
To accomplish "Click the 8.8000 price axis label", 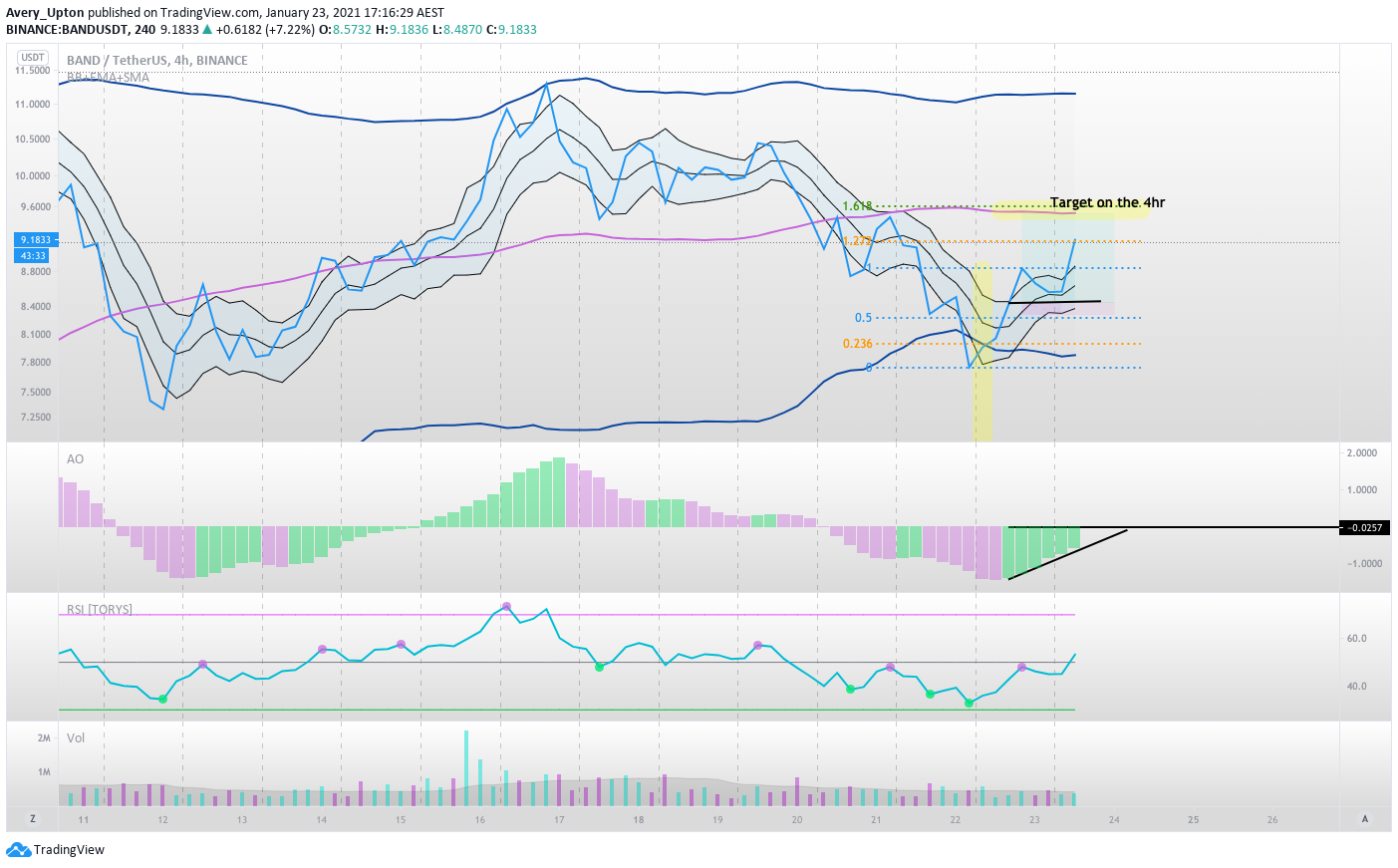I will pyautogui.click(x=35, y=272).
